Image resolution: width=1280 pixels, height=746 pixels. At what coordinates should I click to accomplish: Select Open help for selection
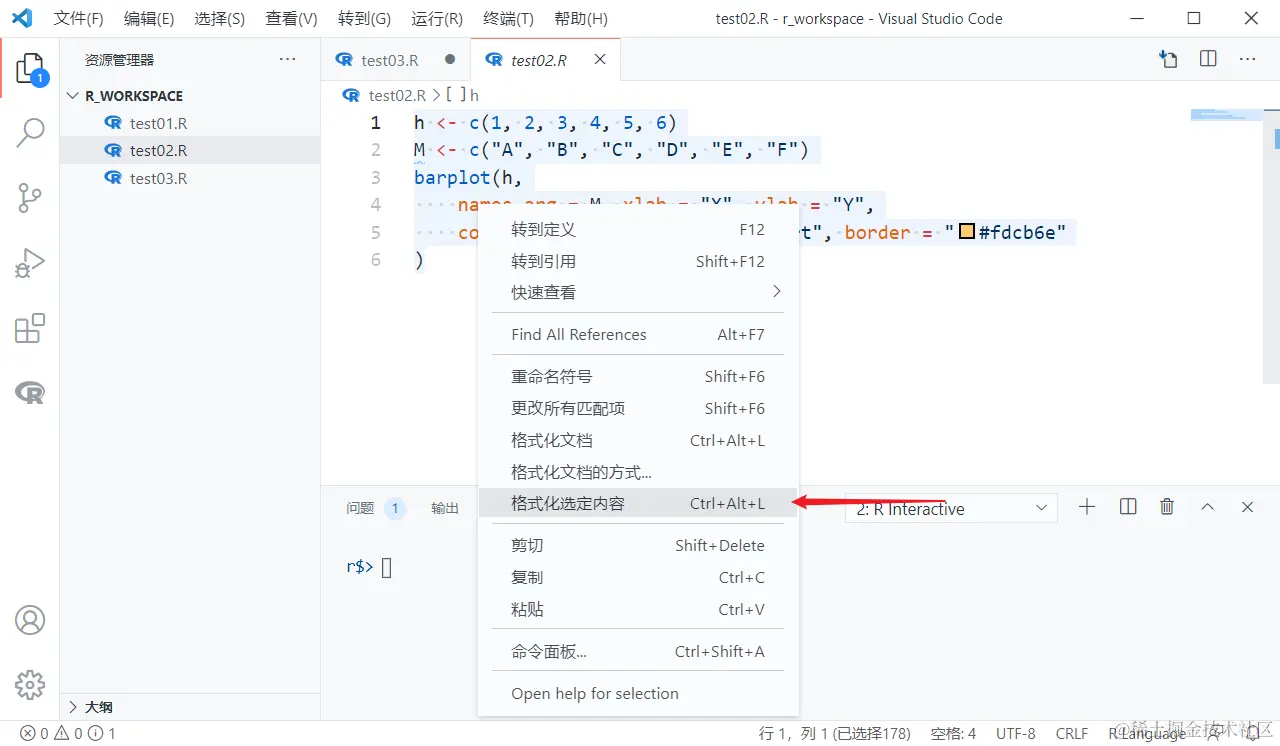638,693
